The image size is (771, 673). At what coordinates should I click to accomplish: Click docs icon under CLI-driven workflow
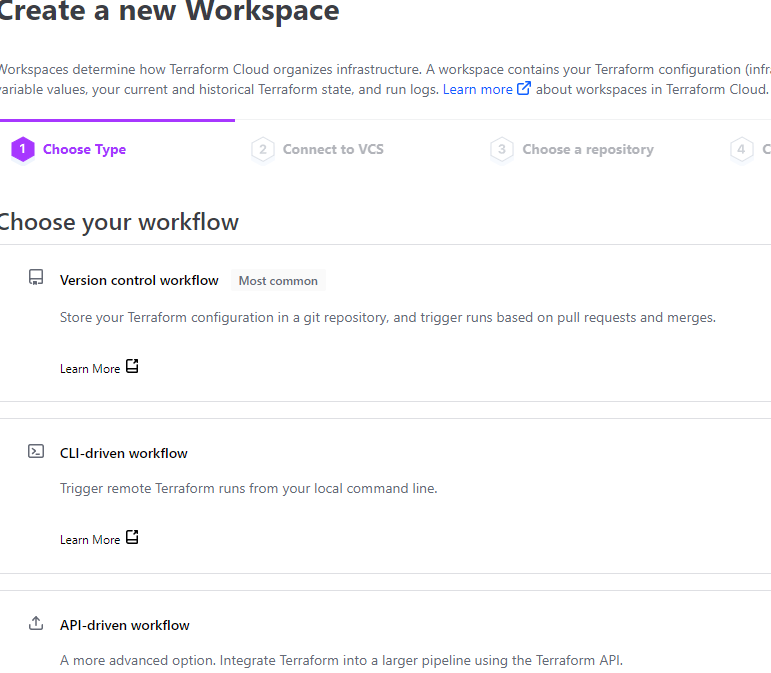coord(132,537)
